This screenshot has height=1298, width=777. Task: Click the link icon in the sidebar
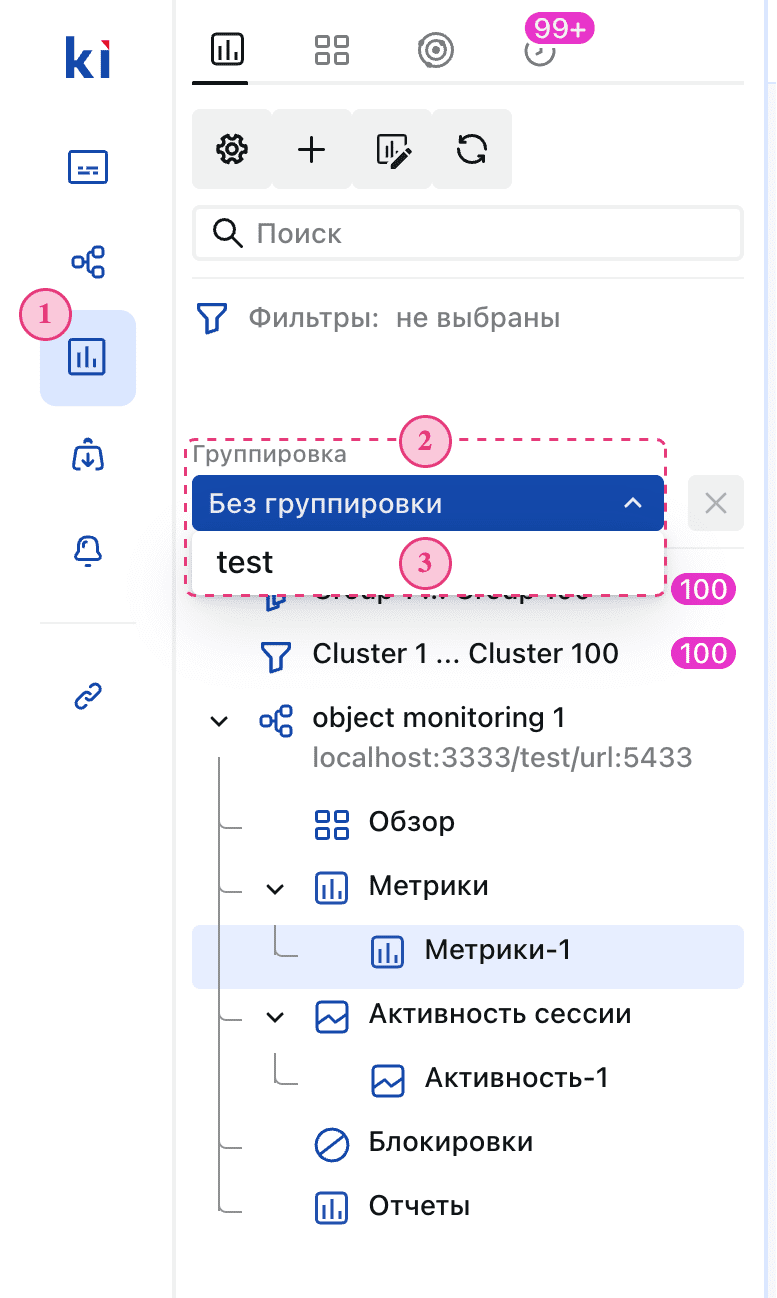88,695
